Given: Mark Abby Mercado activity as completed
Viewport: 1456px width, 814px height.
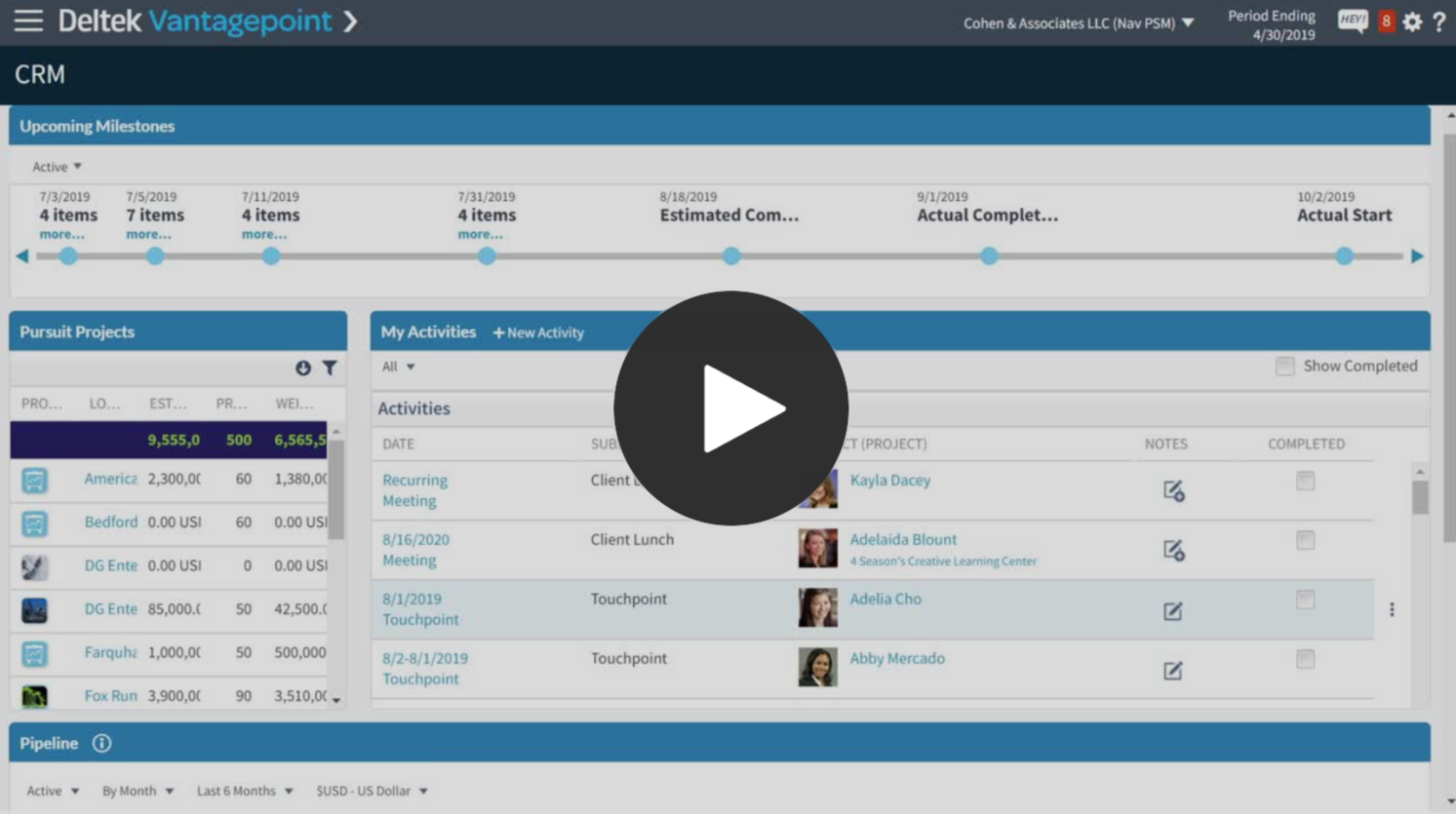Looking at the screenshot, I should (x=1305, y=659).
